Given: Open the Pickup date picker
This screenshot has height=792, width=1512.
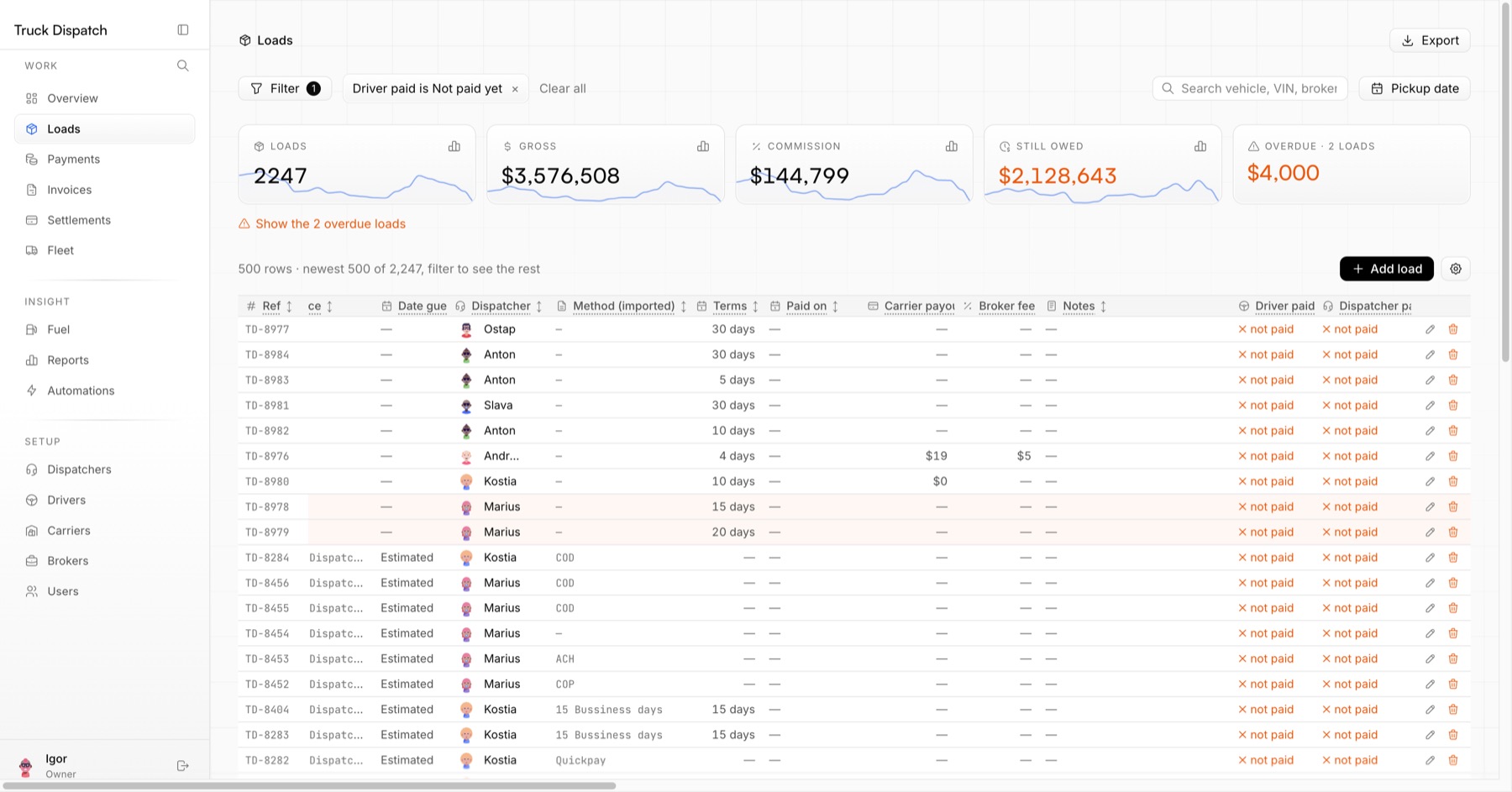Looking at the screenshot, I should tap(1415, 88).
